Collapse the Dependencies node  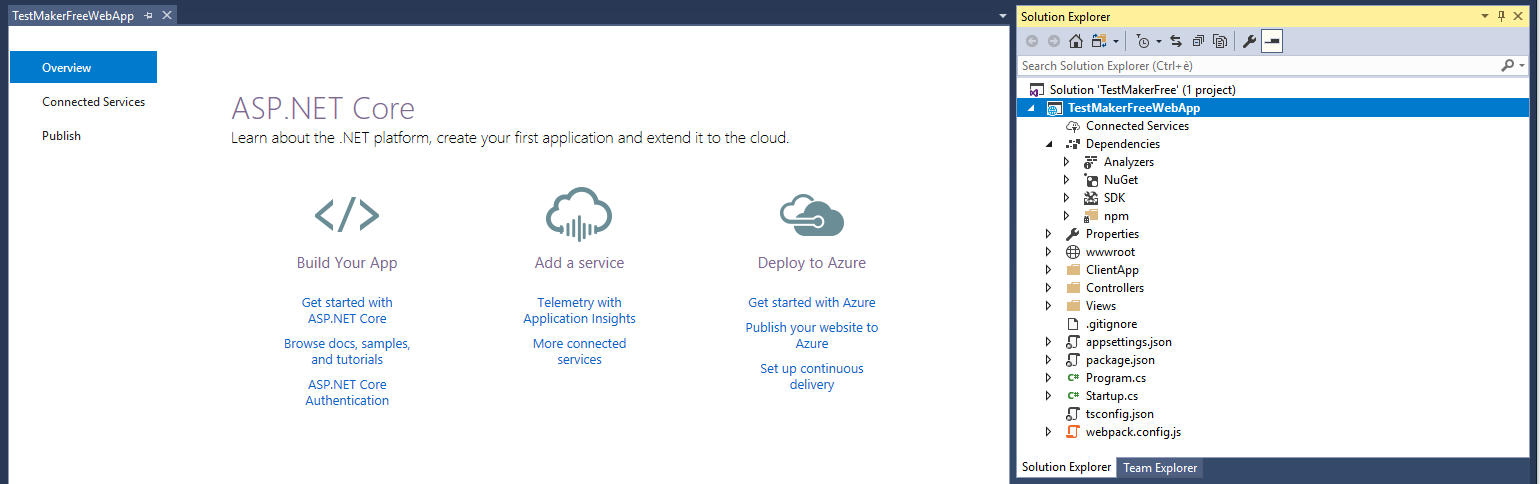1049,144
